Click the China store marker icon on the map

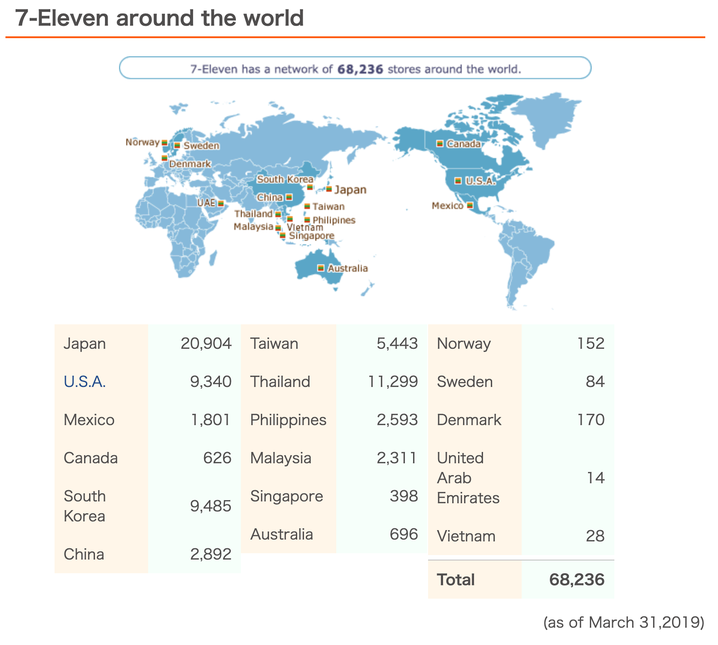click(x=289, y=197)
